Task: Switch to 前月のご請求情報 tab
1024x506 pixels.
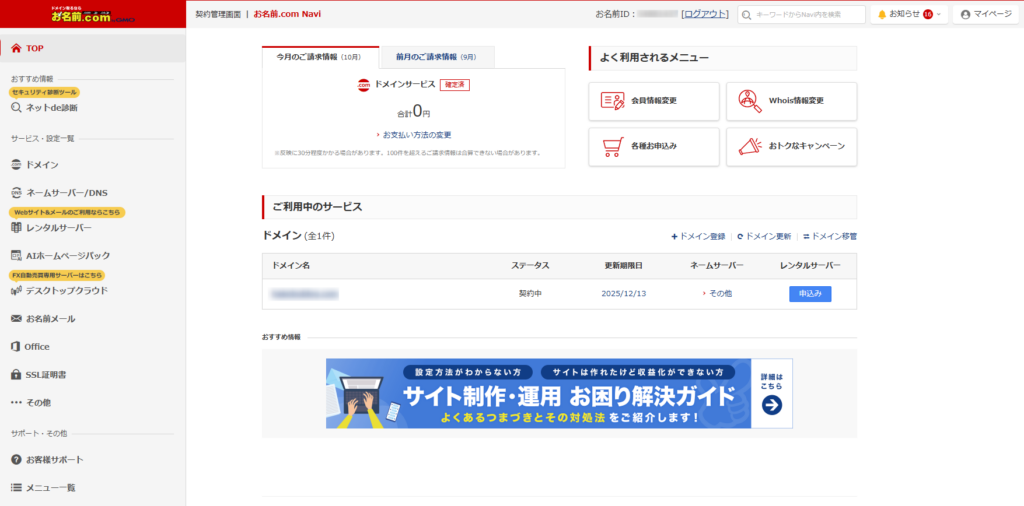Action: click(x=436, y=57)
